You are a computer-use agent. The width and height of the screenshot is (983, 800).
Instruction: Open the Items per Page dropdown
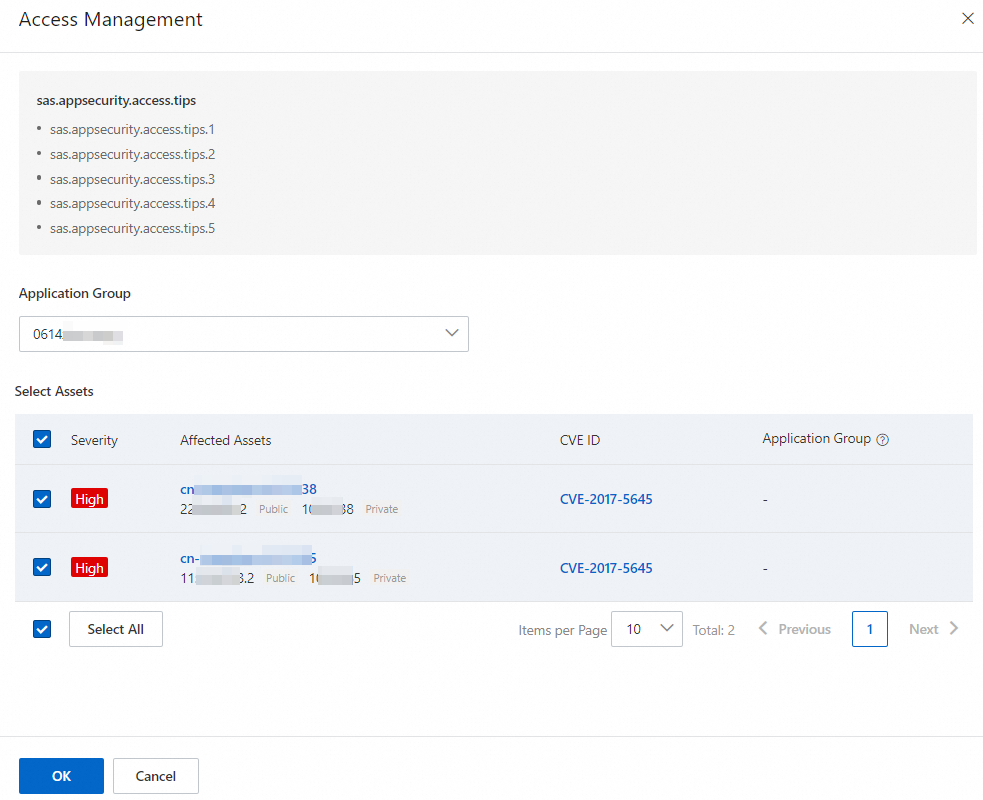(x=646, y=629)
